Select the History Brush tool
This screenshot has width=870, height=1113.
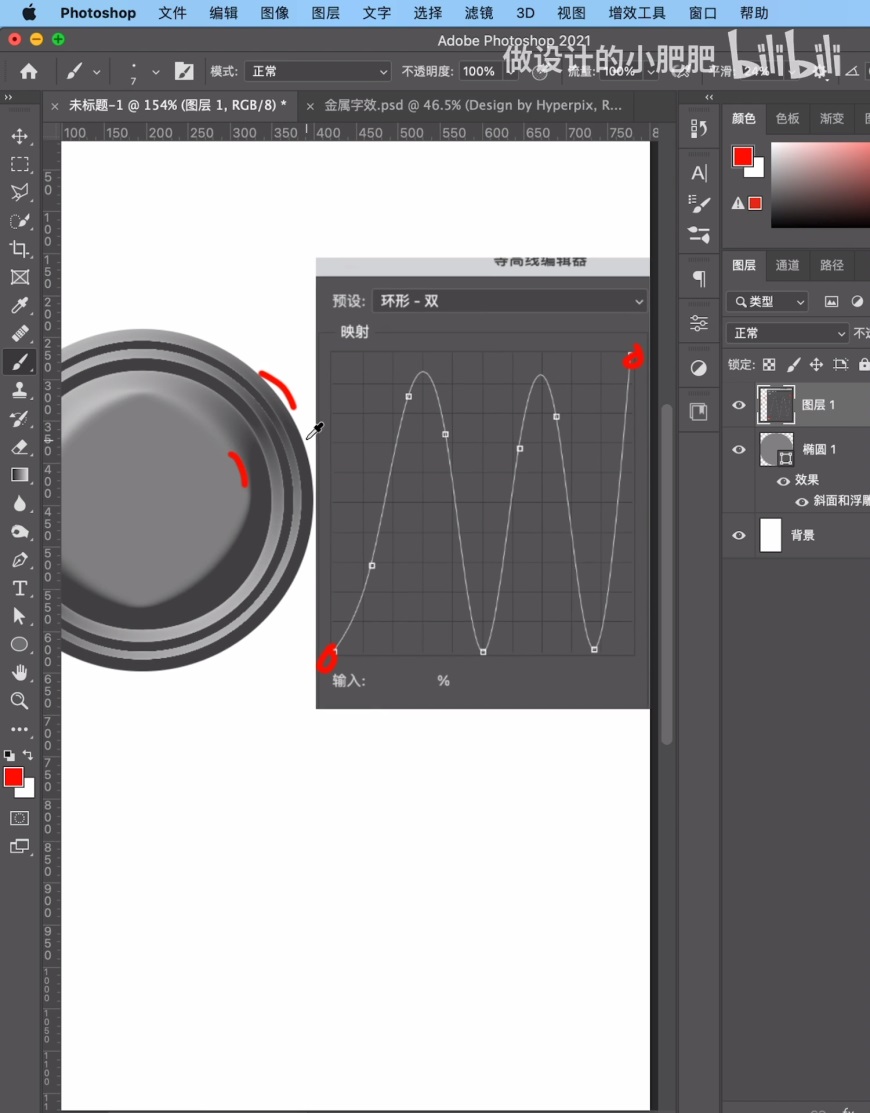pyautogui.click(x=19, y=418)
